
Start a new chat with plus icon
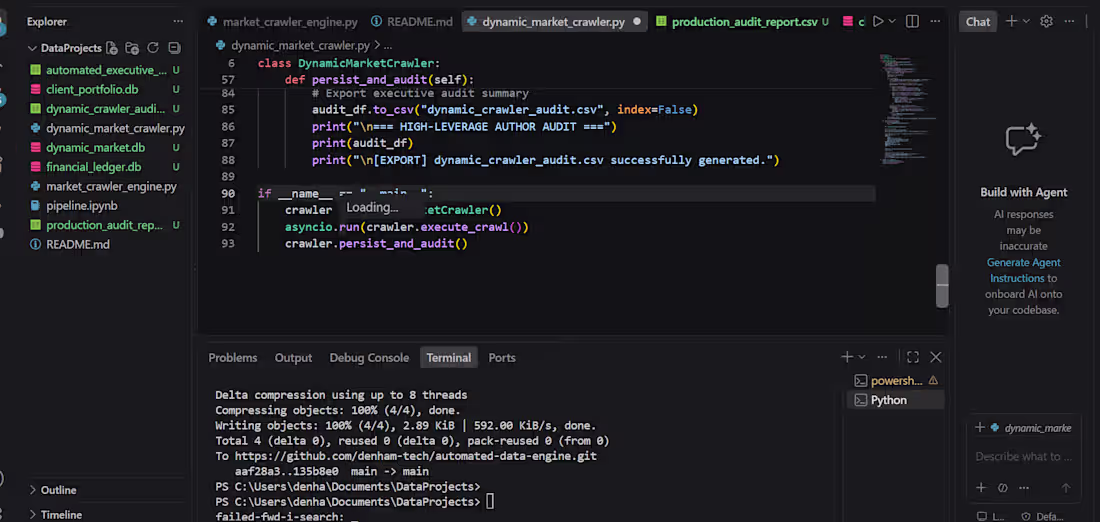click(1011, 22)
